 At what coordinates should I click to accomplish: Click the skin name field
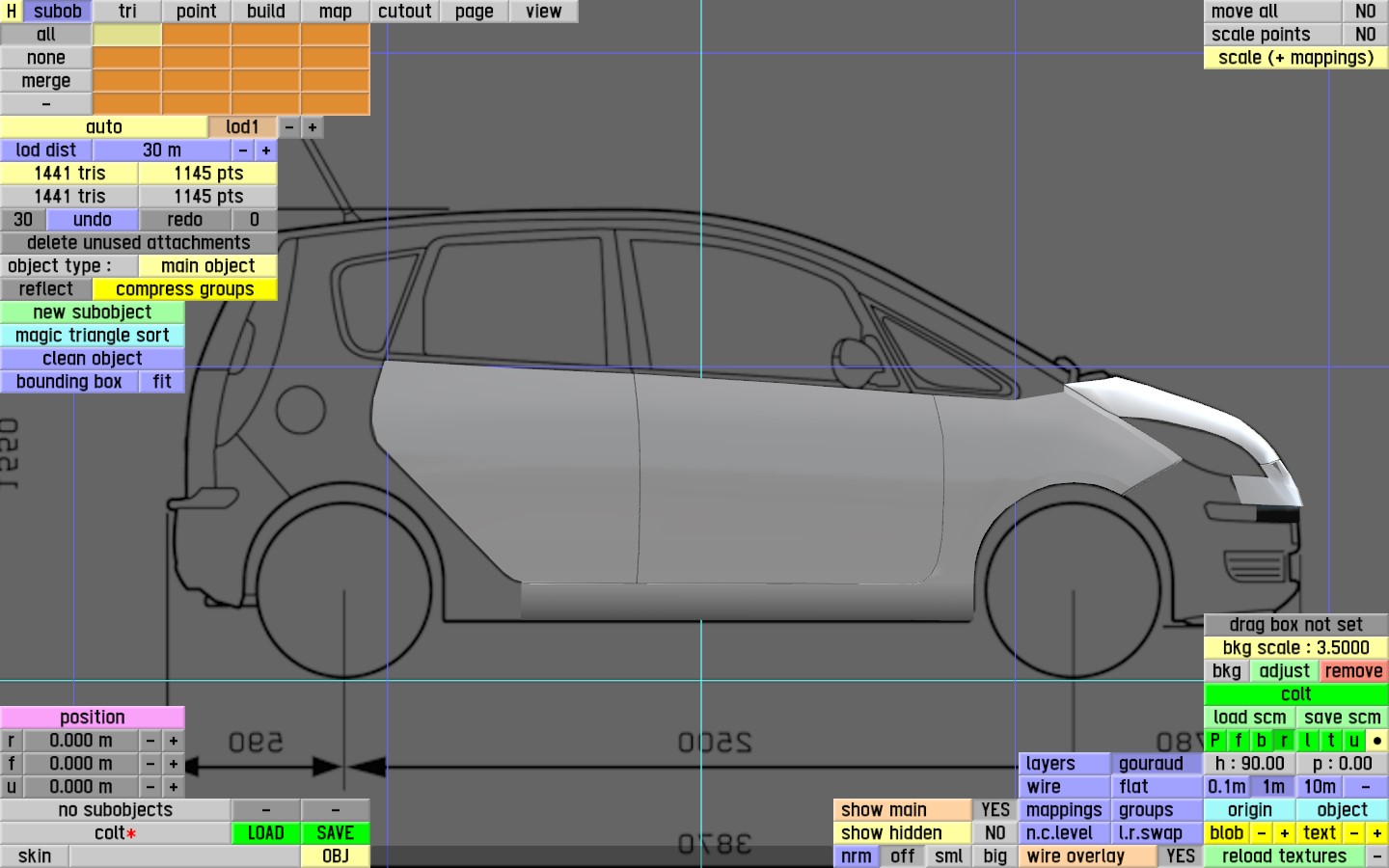click(185, 856)
